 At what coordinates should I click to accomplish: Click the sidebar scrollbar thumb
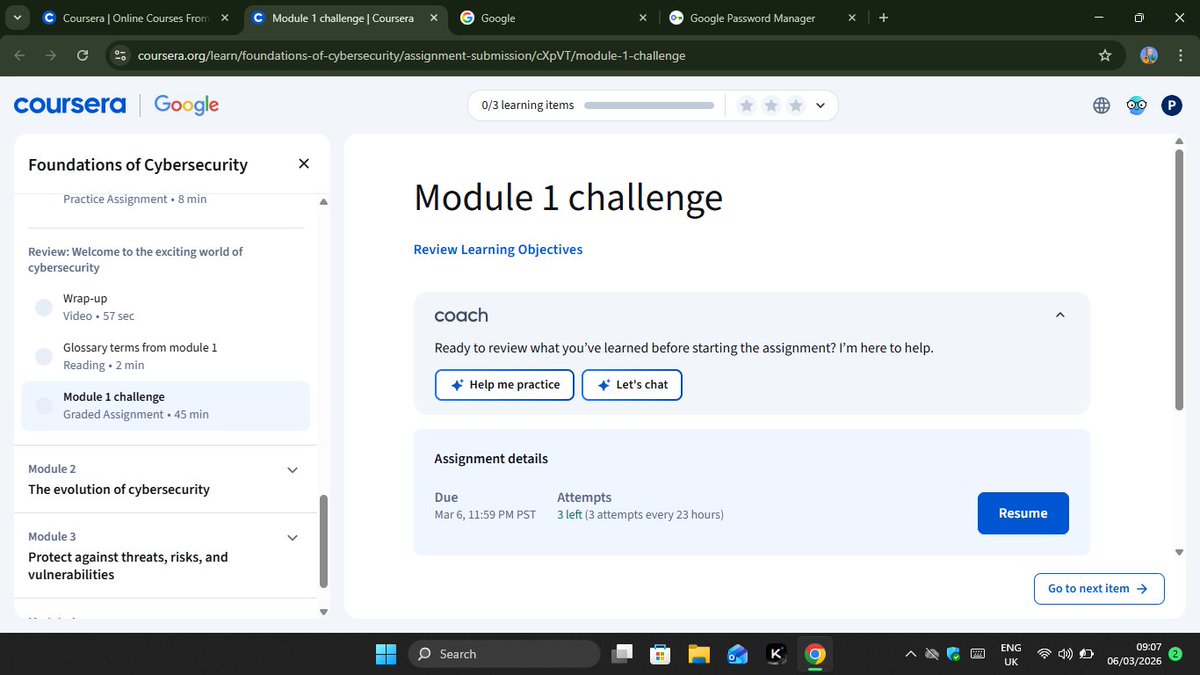[323, 542]
